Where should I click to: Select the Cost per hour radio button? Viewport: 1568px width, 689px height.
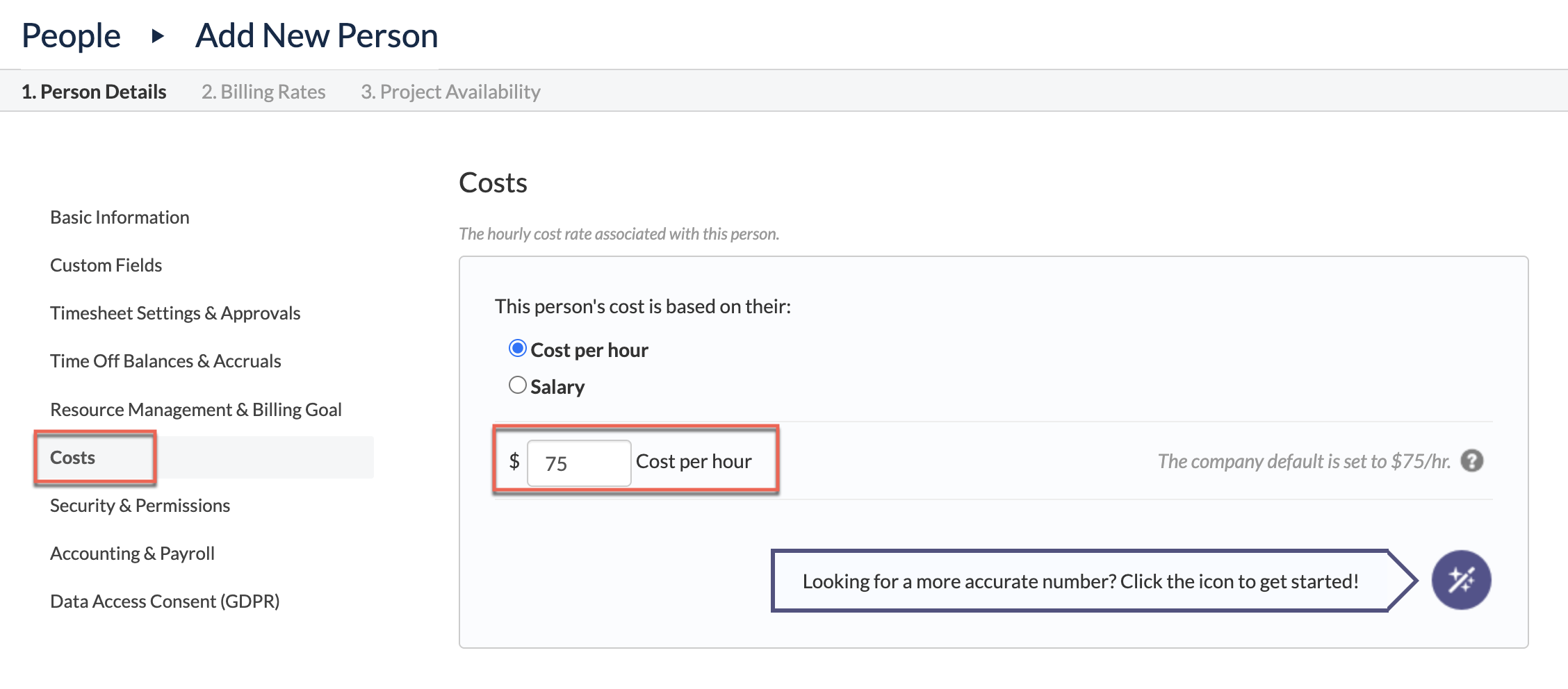(518, 348)
